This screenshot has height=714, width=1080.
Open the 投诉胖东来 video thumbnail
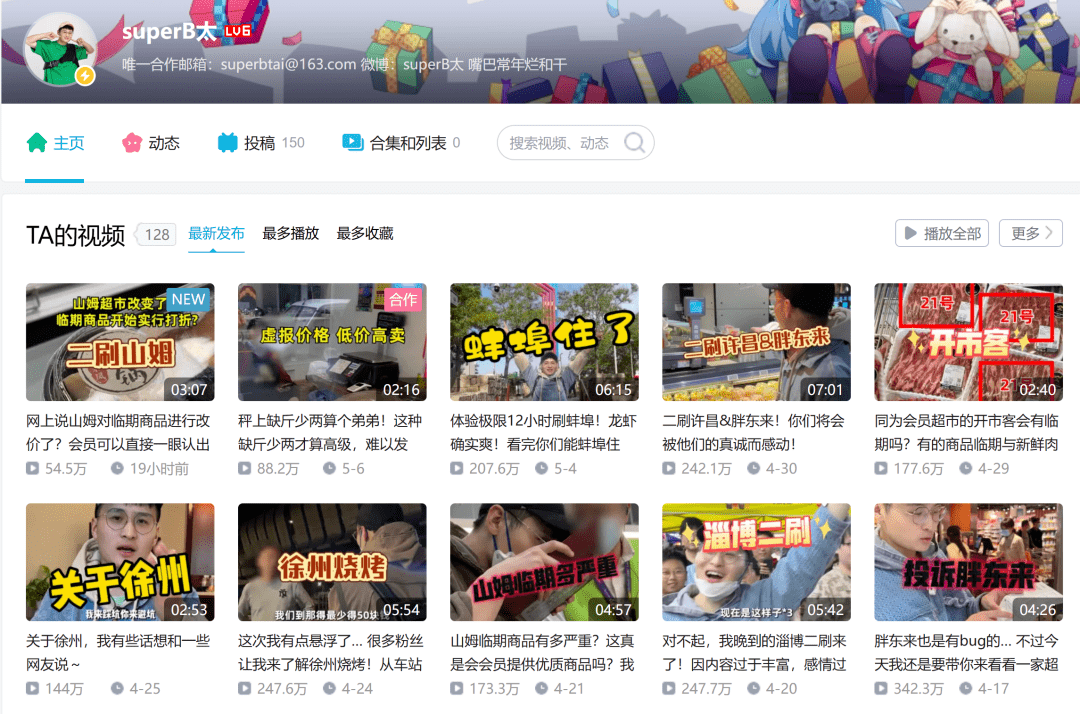[968, 561]
